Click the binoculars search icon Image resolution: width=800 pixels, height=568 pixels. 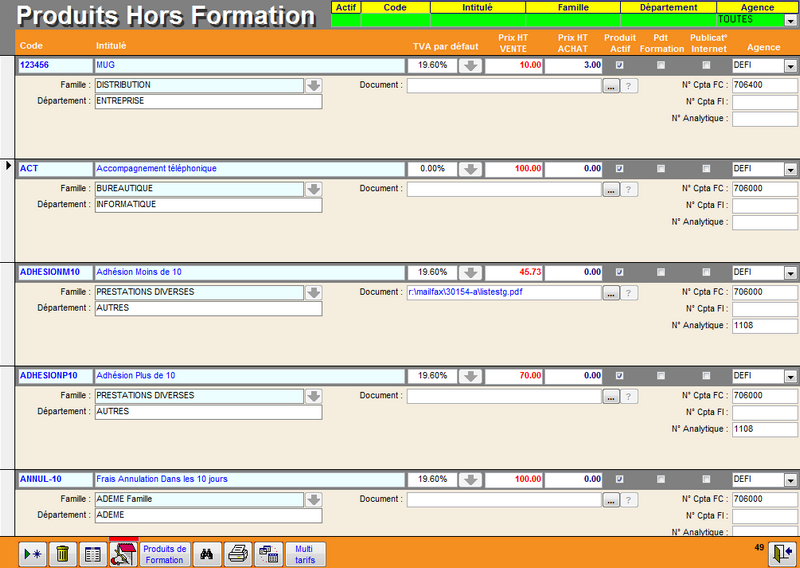(207, 554)
